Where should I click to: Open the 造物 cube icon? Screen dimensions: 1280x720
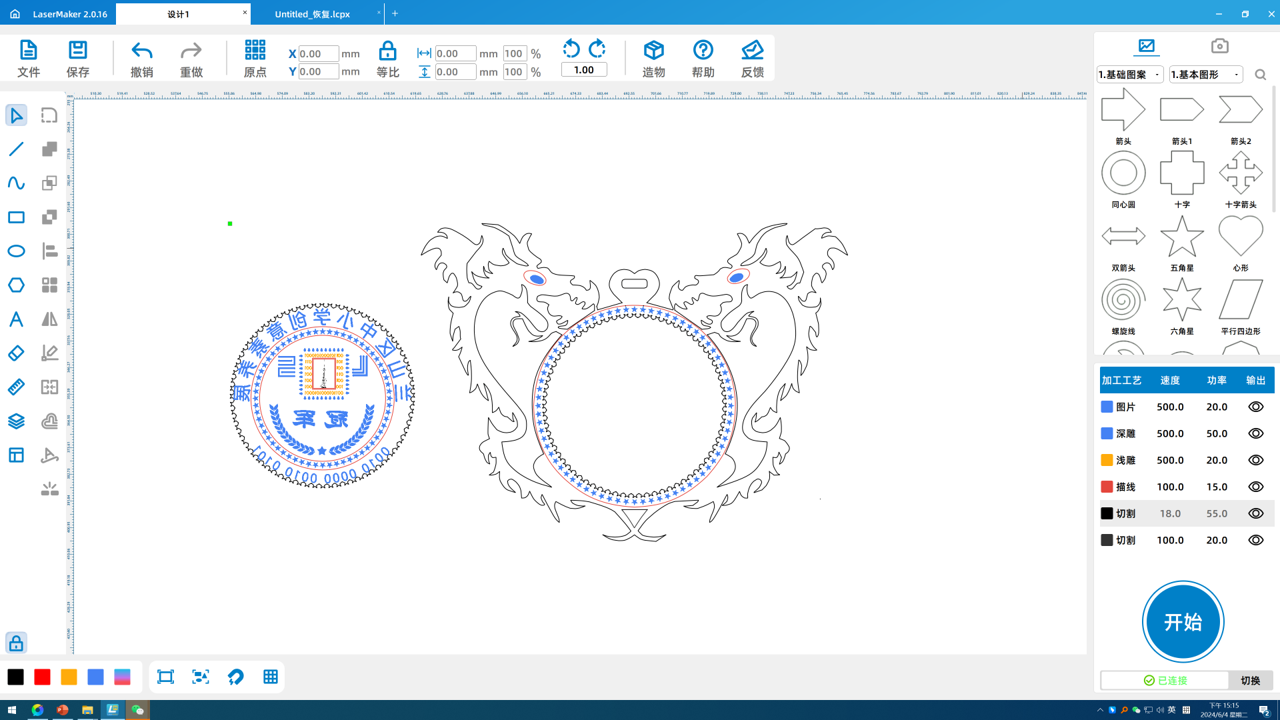(653, 50)
